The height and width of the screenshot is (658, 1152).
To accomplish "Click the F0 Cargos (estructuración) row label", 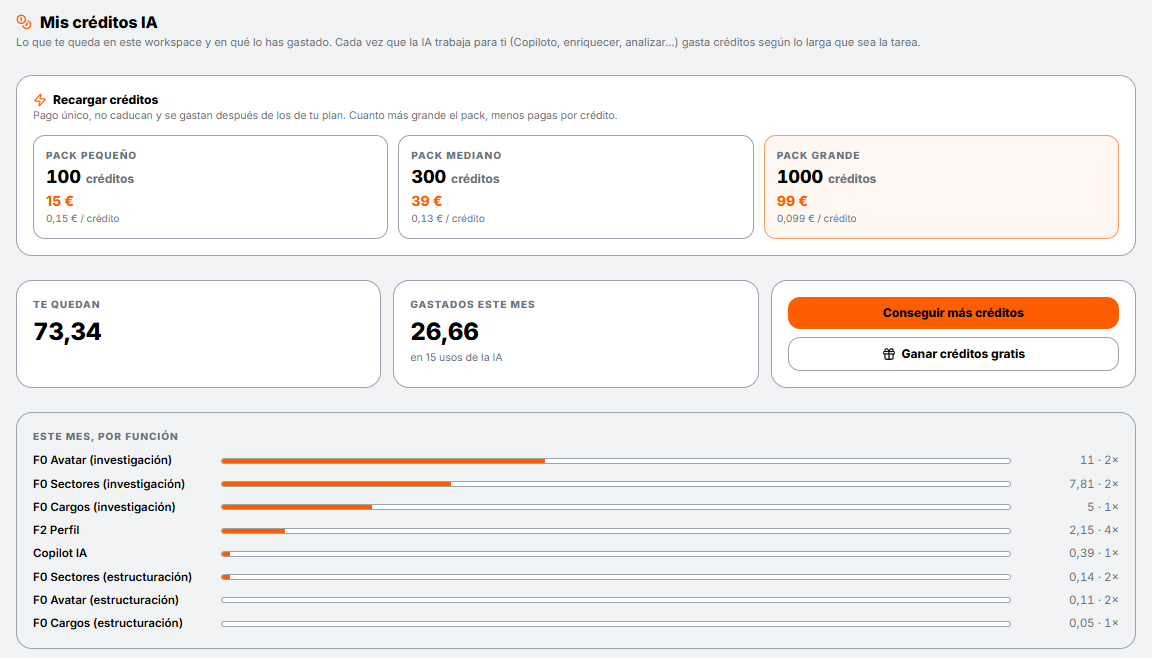I will [108, 623].
